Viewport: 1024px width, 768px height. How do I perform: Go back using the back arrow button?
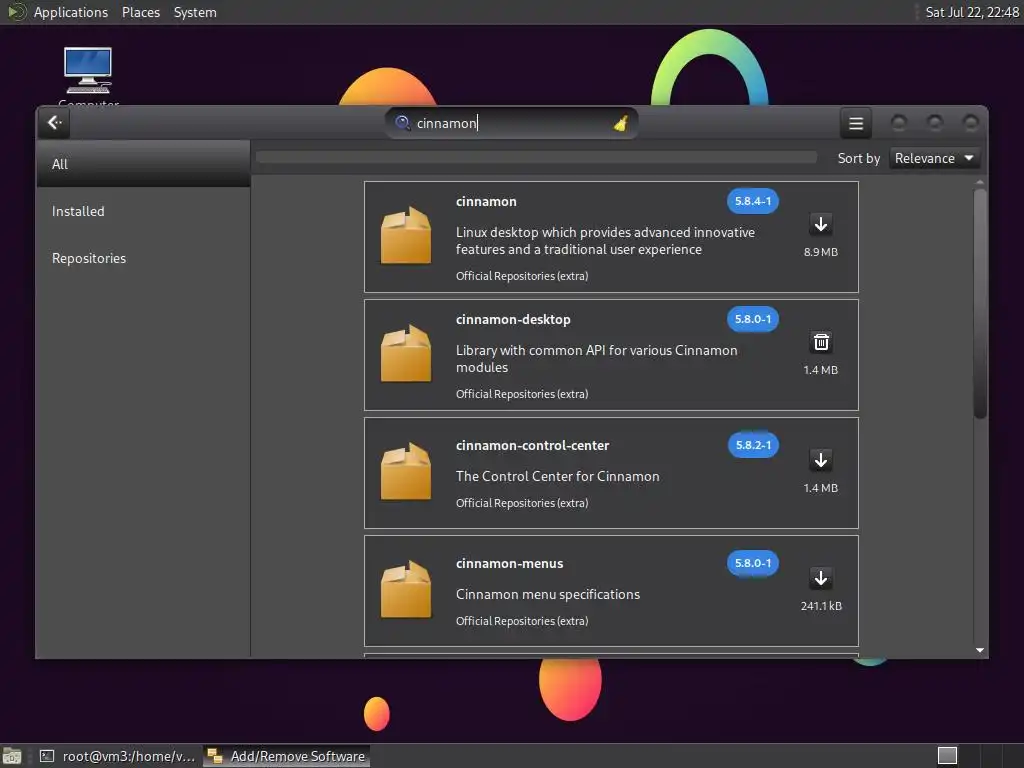click(x=54, y=123)
